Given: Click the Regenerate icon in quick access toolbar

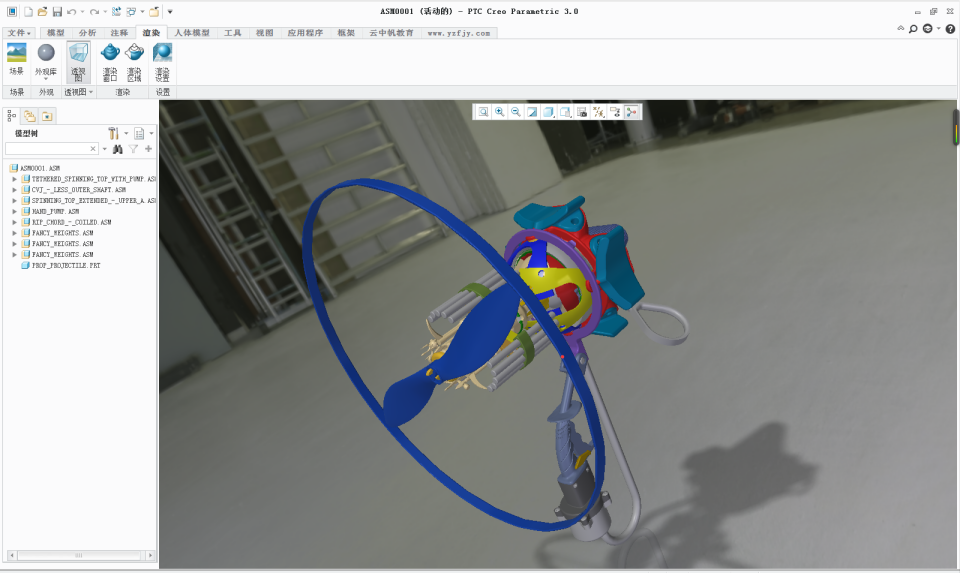Looking at the screenshot, I should click(x=116, y=12).
